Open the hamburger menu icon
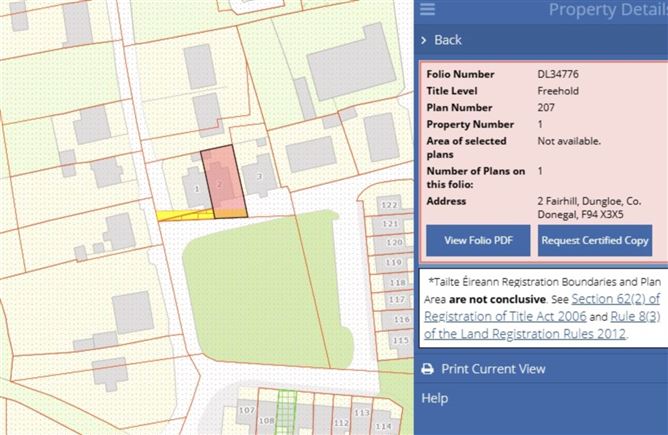The image size is (668, 435). point(427,9)
